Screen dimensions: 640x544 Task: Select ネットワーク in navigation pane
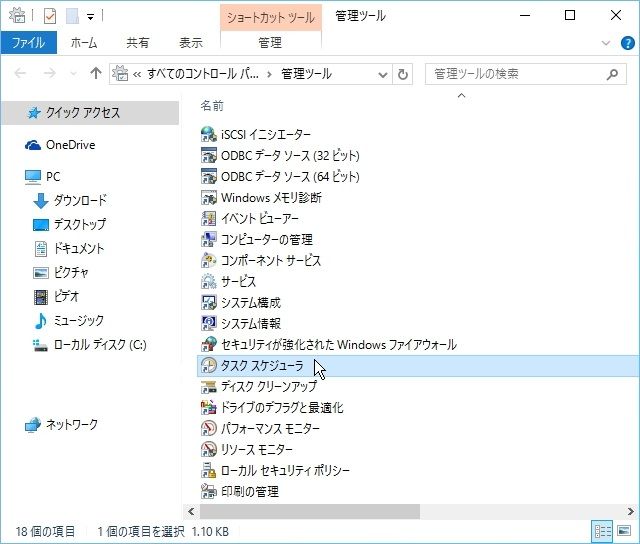[61, 425]
